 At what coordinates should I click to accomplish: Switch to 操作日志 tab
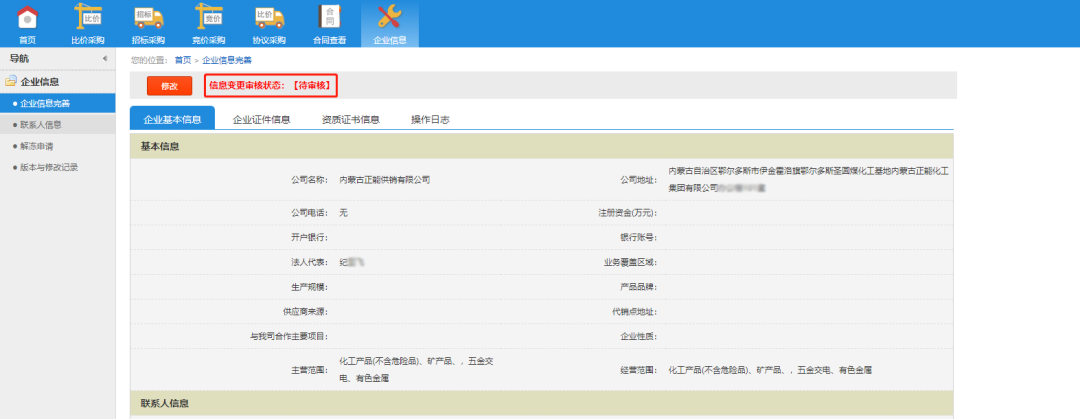point(430,119)
